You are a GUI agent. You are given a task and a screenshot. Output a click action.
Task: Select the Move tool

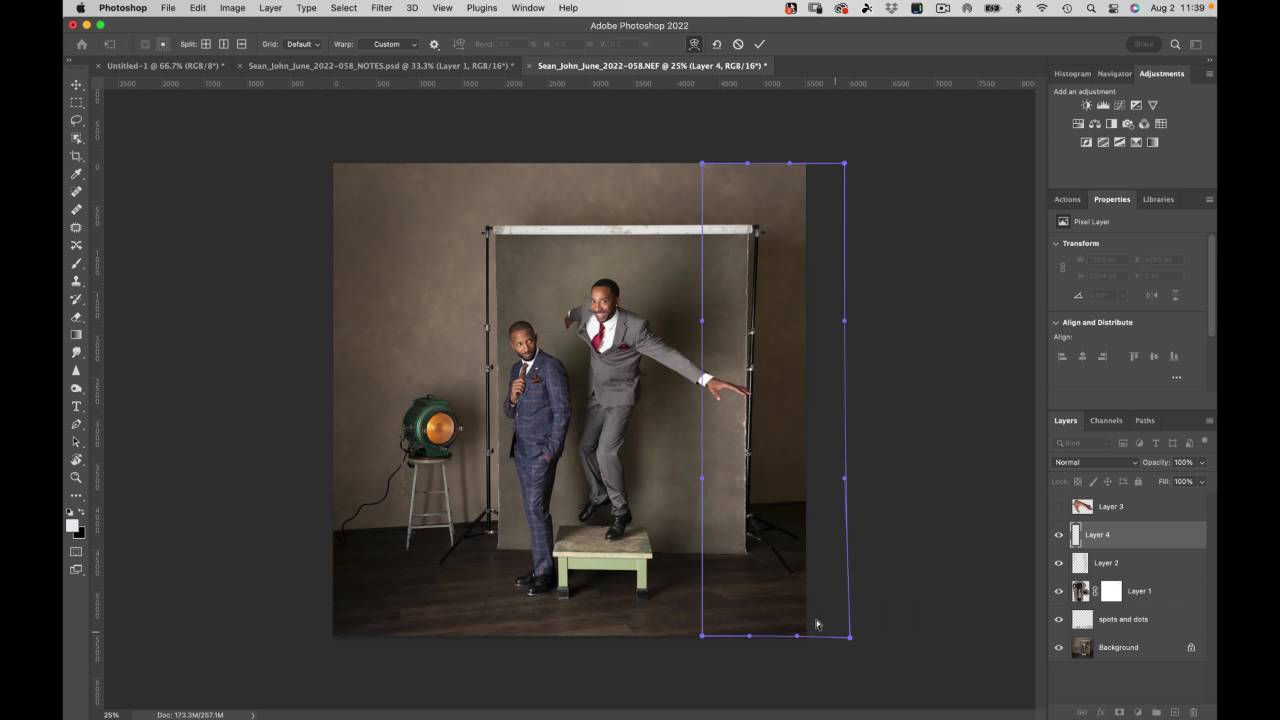[x=76, y=85]
